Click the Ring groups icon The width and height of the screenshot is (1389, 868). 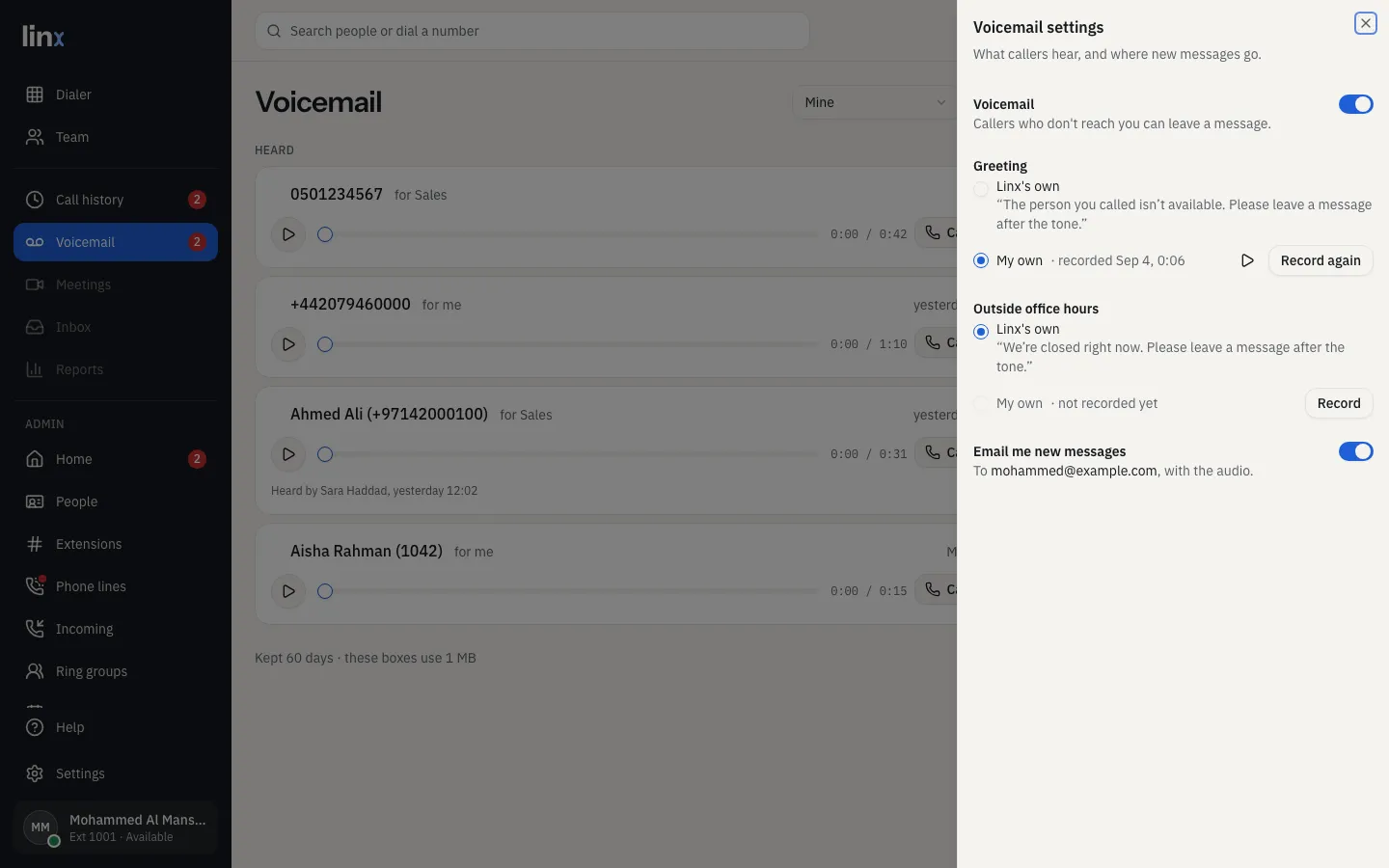(x=35, y=671)
